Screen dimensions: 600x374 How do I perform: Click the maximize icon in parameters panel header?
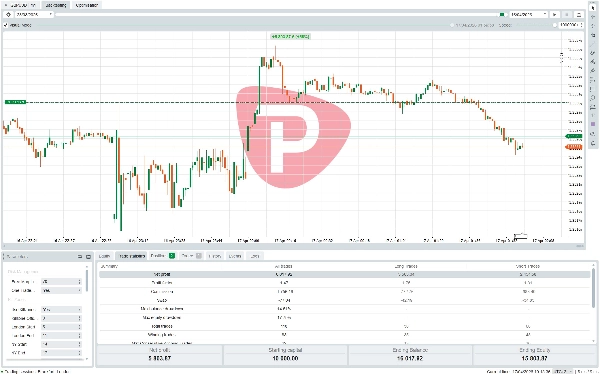coord(88,256)
